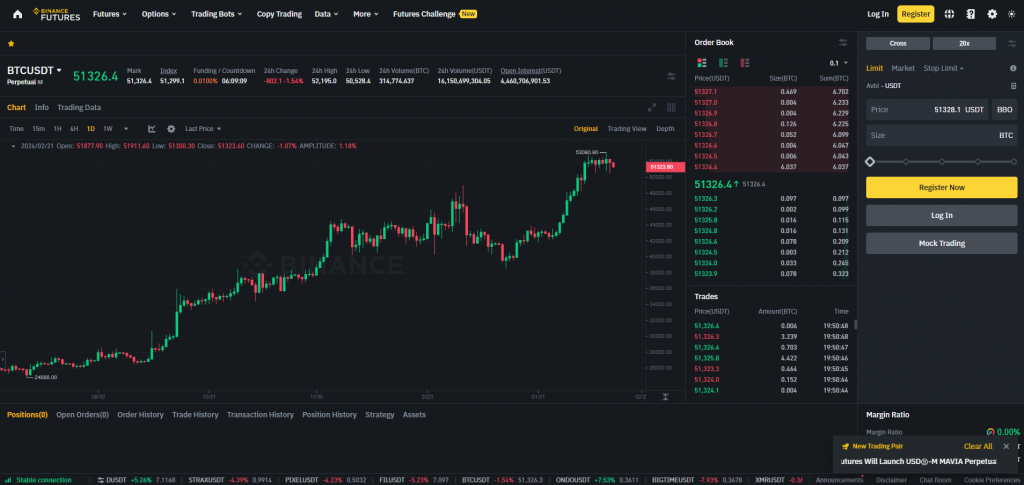Open Futures Challenge page

(435, 14)
